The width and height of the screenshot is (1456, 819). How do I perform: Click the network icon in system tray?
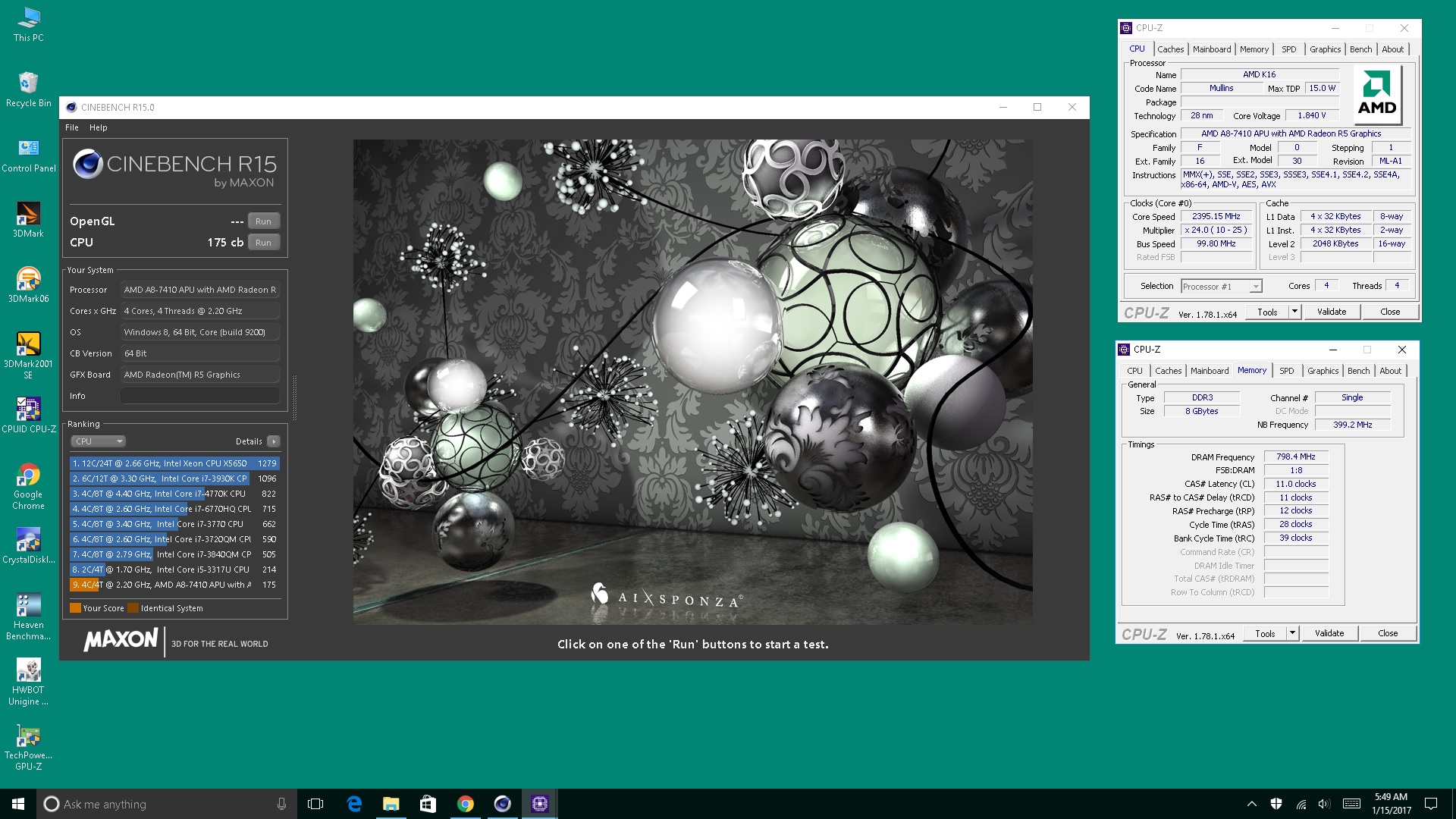click(x=1301, y=804)
